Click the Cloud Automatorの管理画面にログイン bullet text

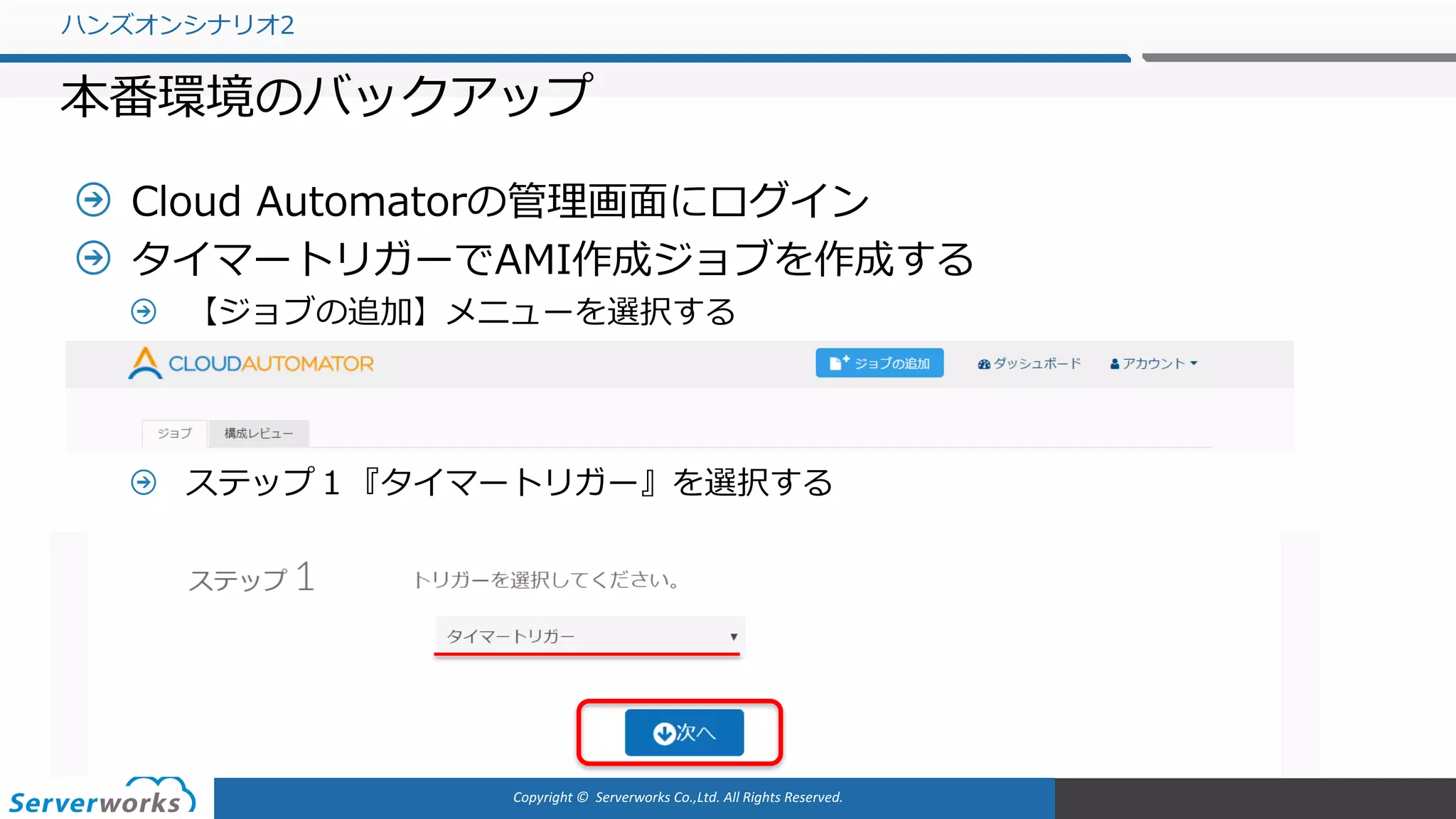500,200
